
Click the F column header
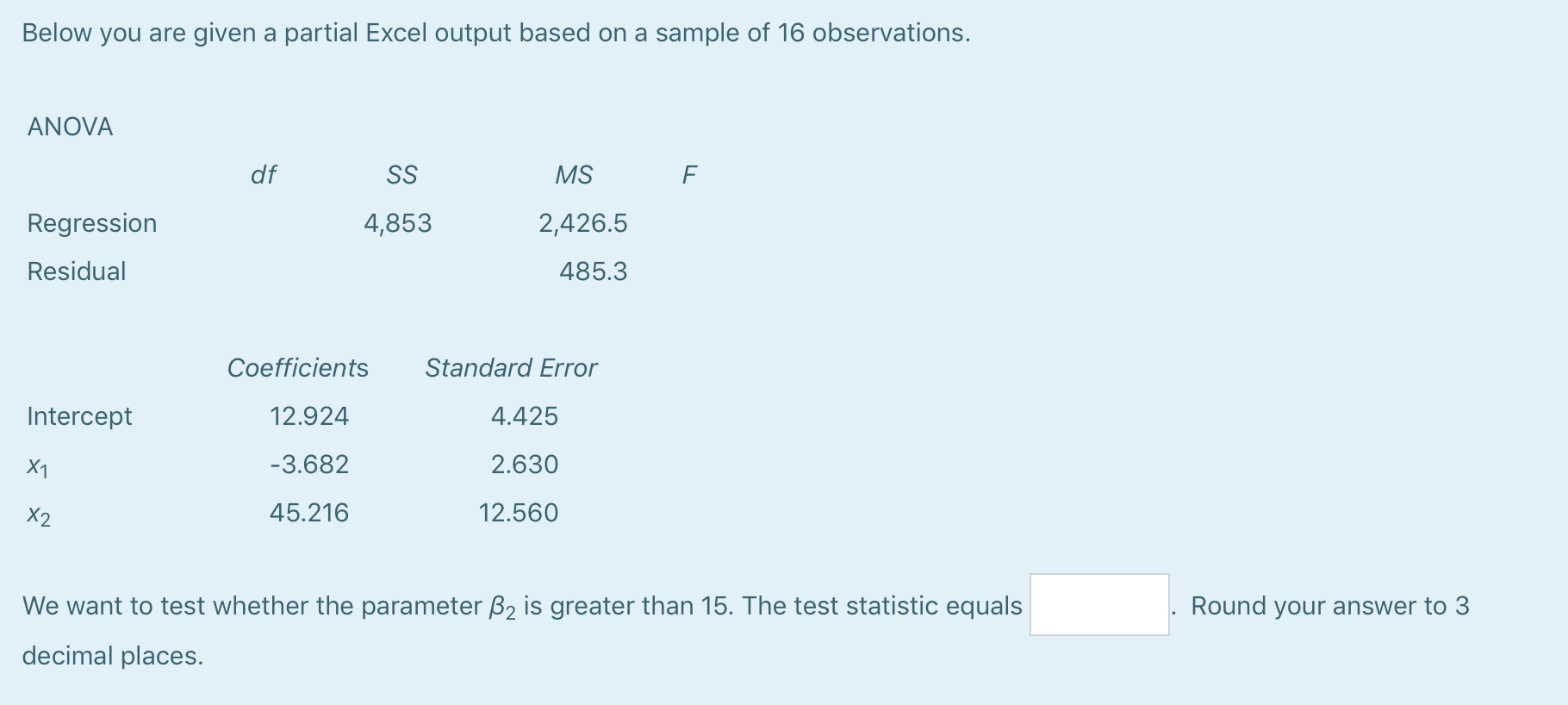pos(689,175)
